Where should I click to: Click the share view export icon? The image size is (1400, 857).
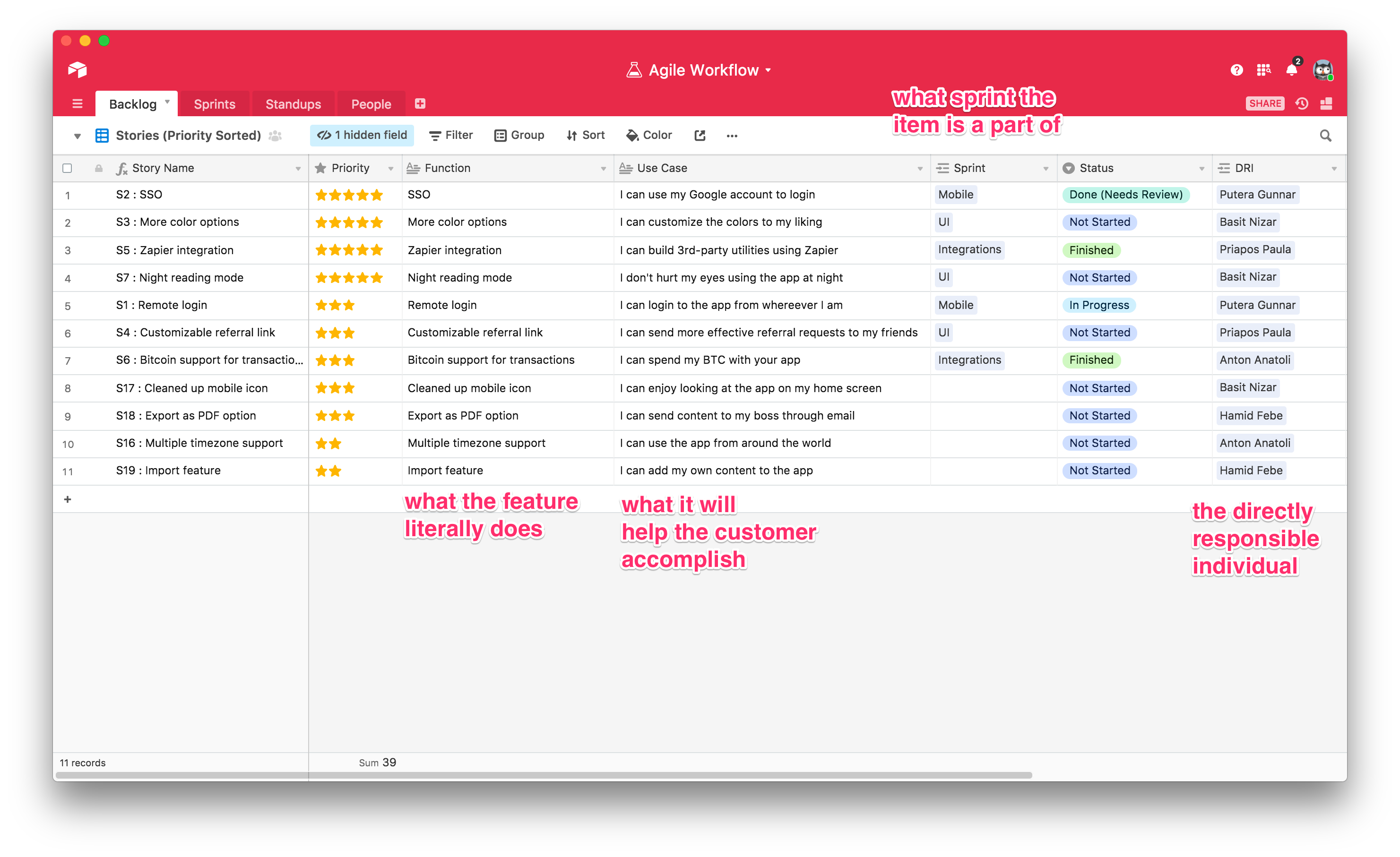(700, 135)
